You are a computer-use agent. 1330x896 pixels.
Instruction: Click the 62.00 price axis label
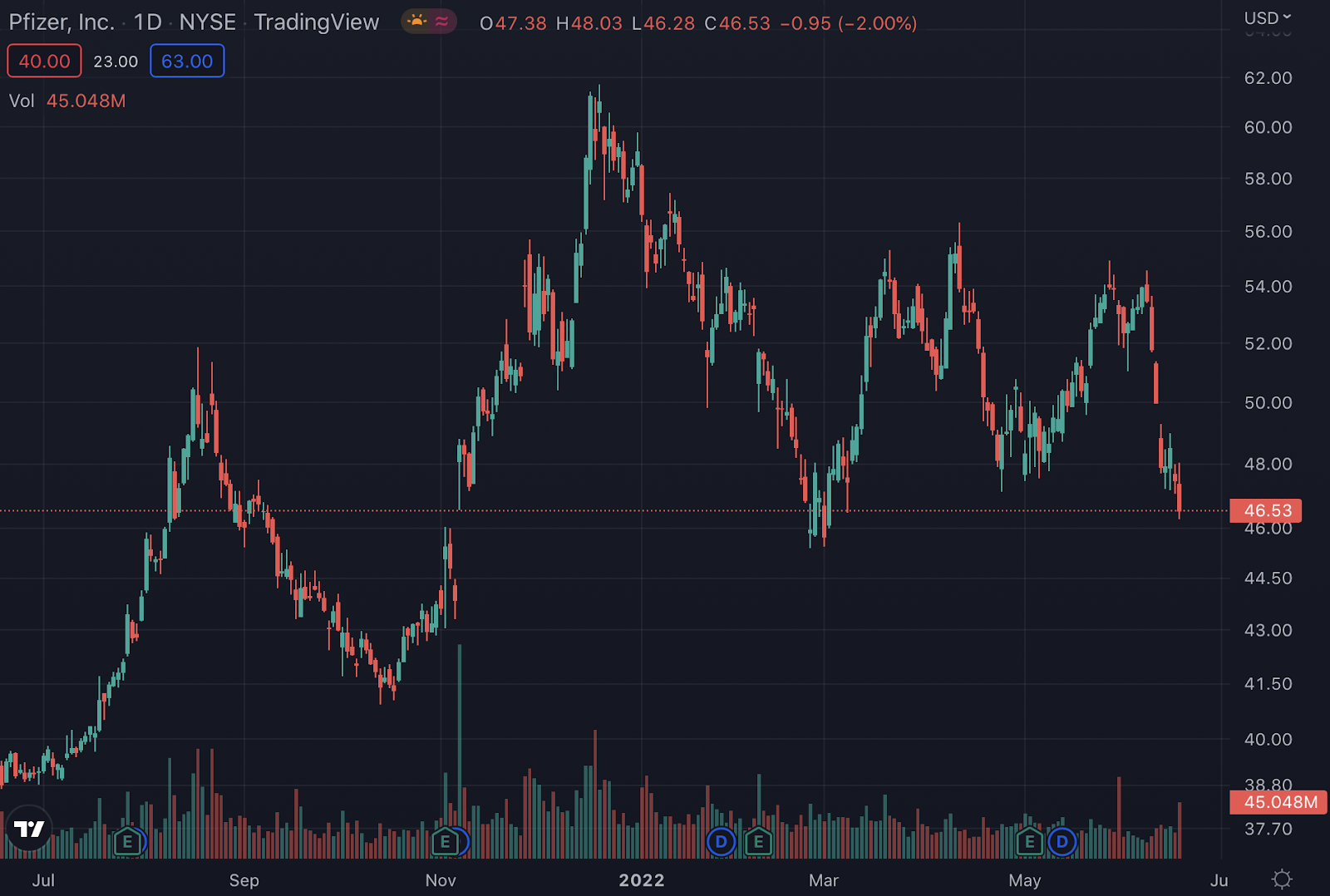(1268, 78)
